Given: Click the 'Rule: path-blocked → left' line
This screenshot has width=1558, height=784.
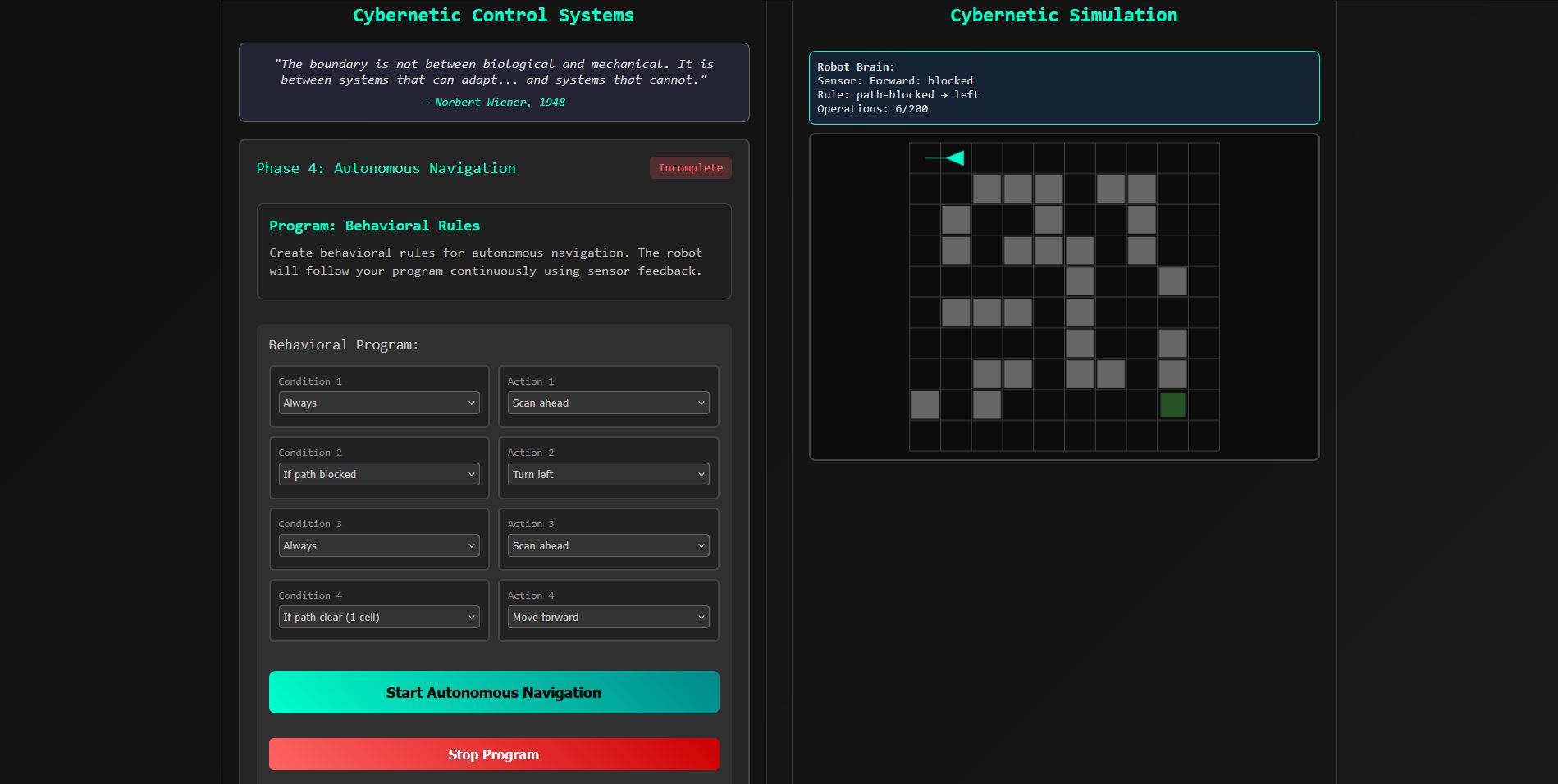Looking at the screenshot, I should point(898,94).
